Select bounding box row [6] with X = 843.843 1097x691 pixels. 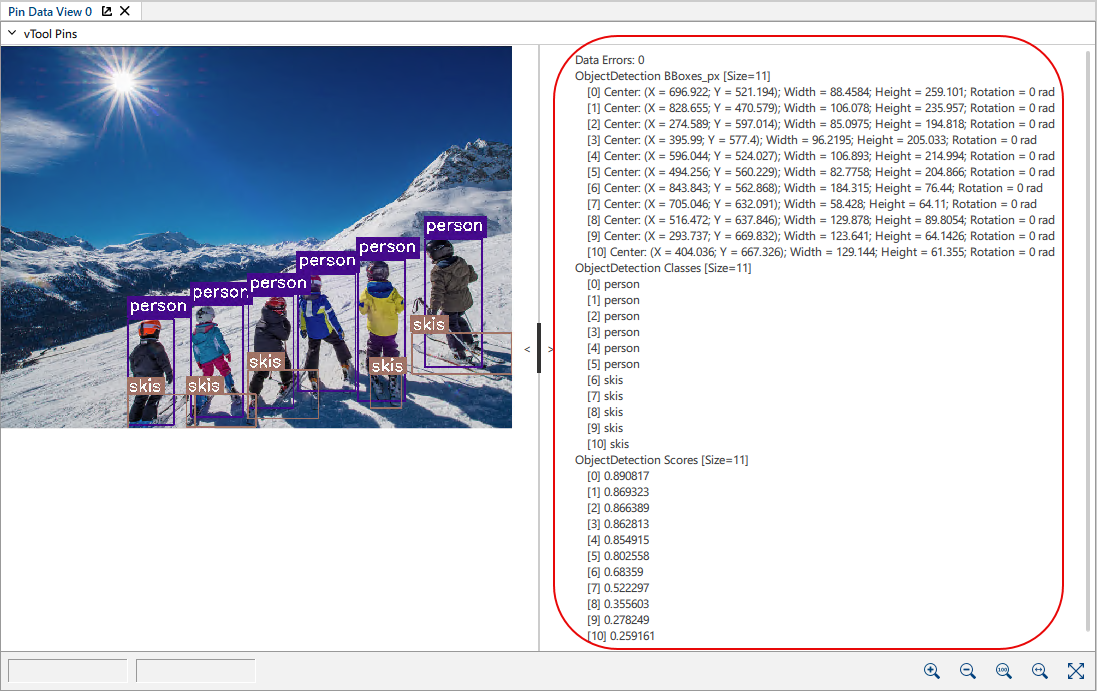[x=814, y=188]
